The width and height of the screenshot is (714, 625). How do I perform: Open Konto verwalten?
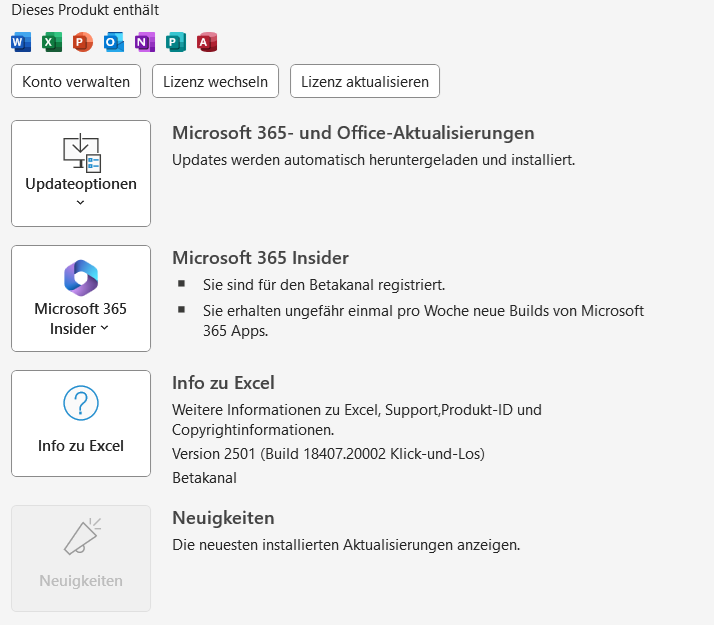click(76, 81)
